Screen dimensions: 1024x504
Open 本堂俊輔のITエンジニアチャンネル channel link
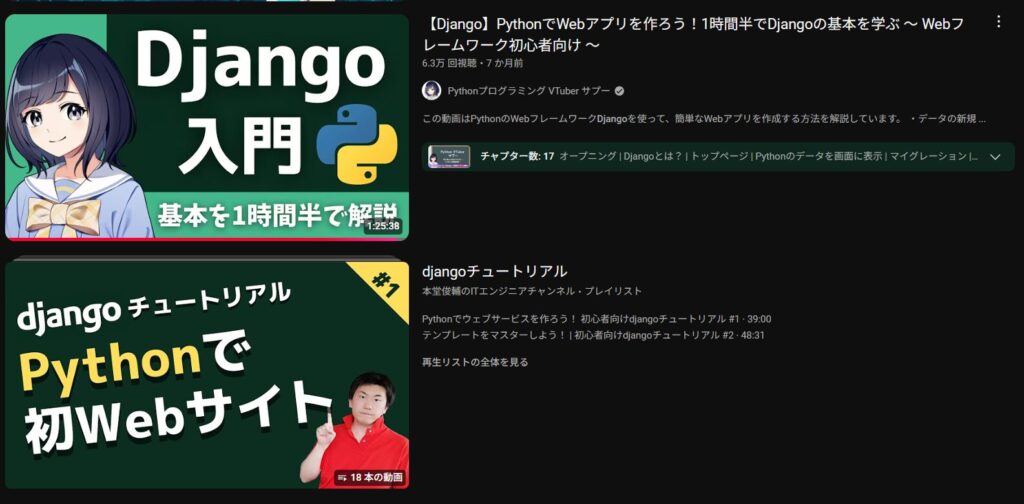tap(504, 291)
